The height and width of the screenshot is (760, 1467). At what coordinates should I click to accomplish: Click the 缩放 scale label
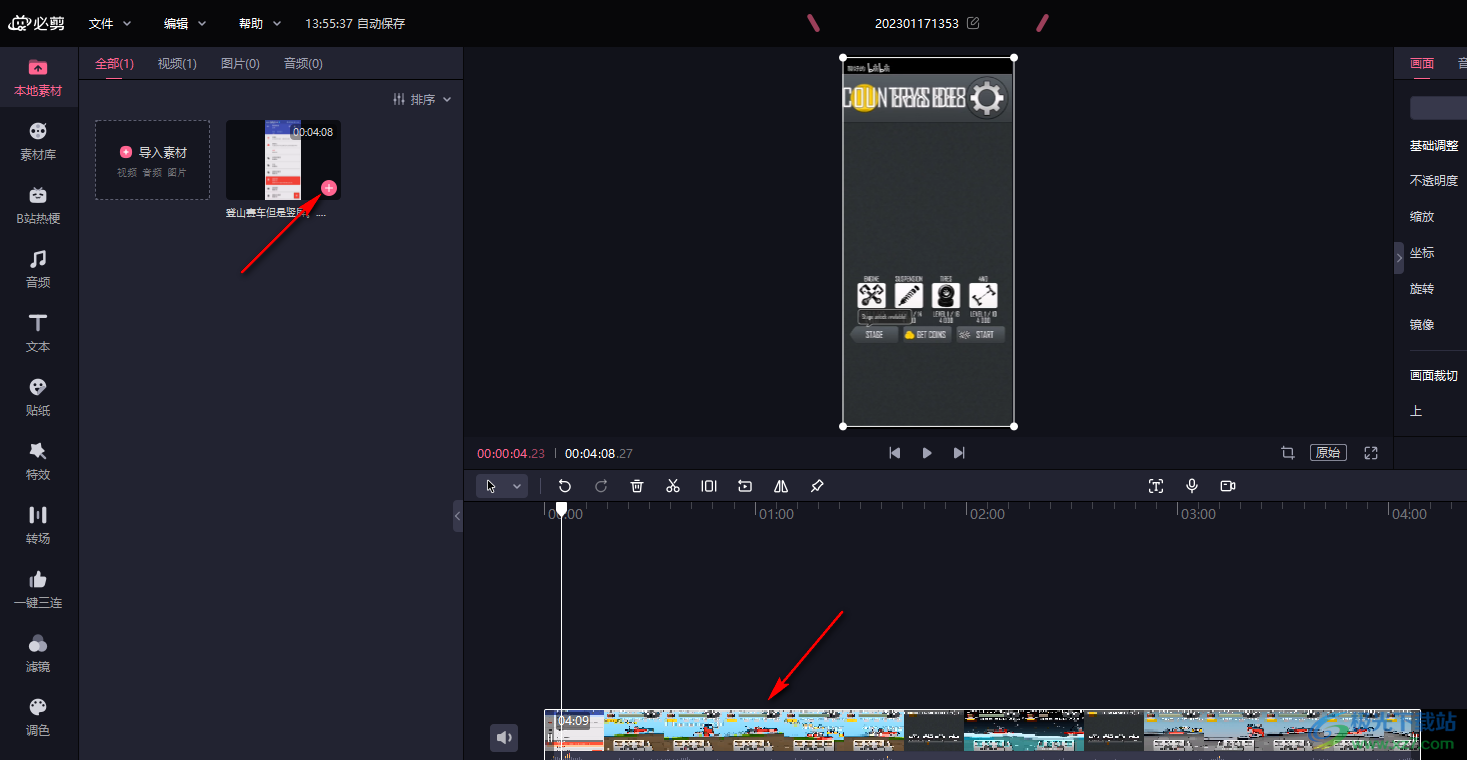click(x=1422, y=217)
